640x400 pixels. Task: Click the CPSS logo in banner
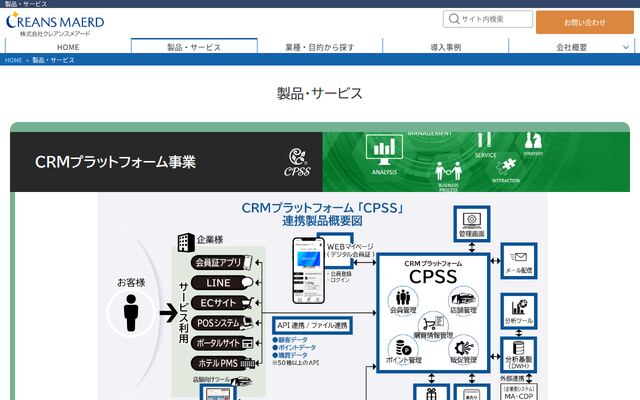297,162
